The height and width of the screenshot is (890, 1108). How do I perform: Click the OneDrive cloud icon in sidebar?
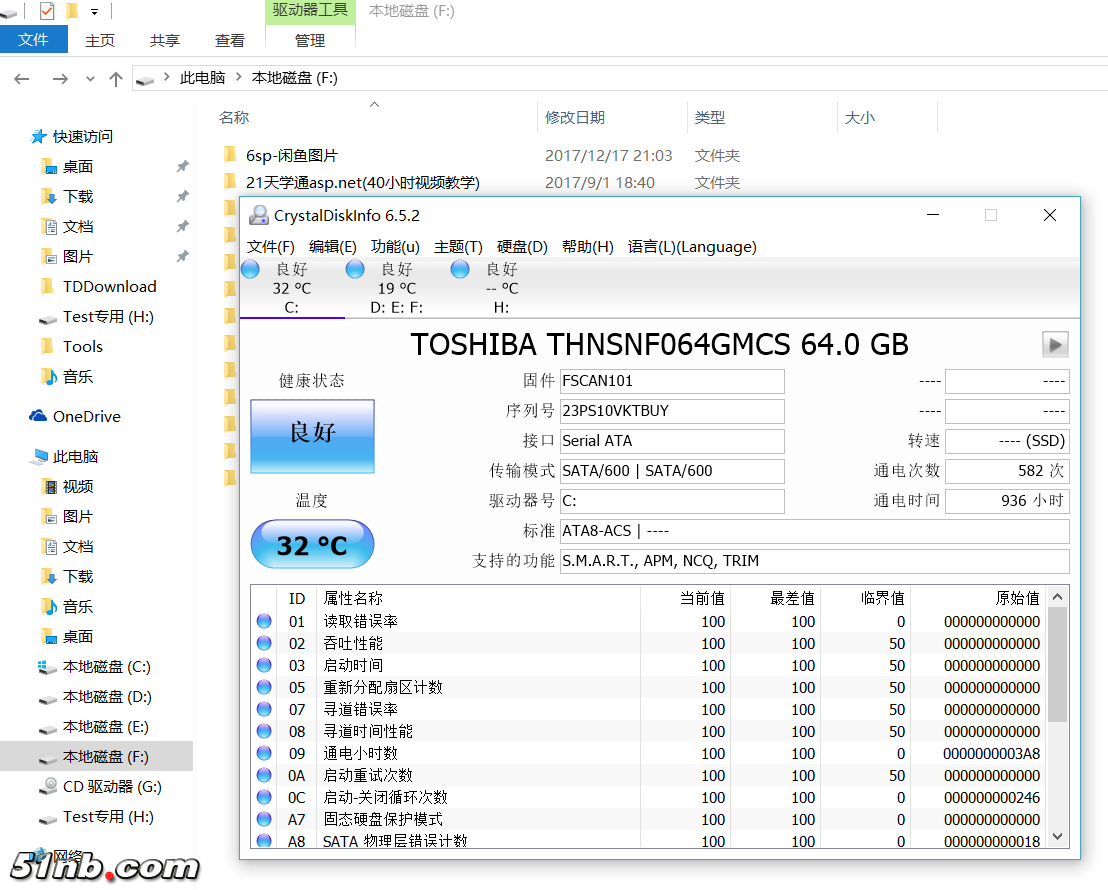38,416
